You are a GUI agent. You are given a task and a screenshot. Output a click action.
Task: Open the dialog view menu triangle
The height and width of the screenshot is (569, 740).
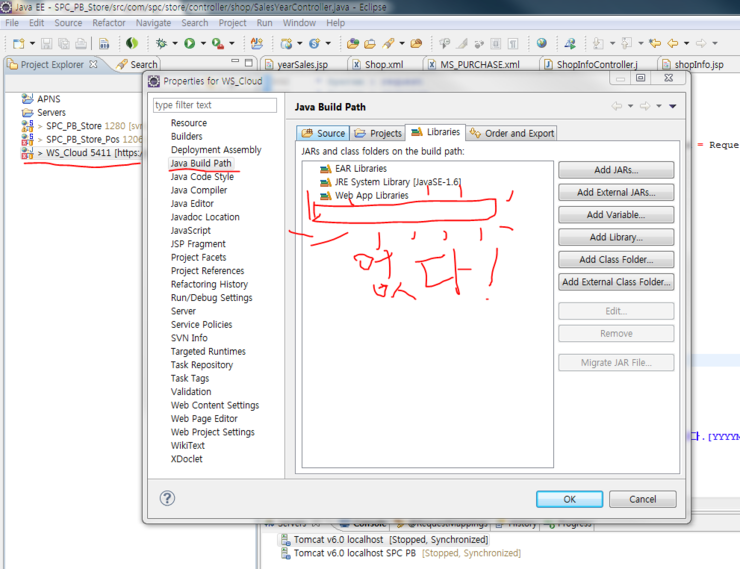(673, 107)
